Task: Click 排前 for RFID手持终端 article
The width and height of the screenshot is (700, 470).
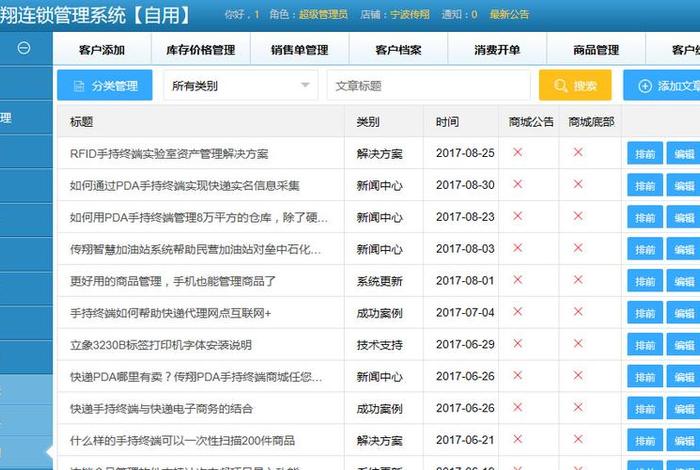Action: [x=645, y=154]
